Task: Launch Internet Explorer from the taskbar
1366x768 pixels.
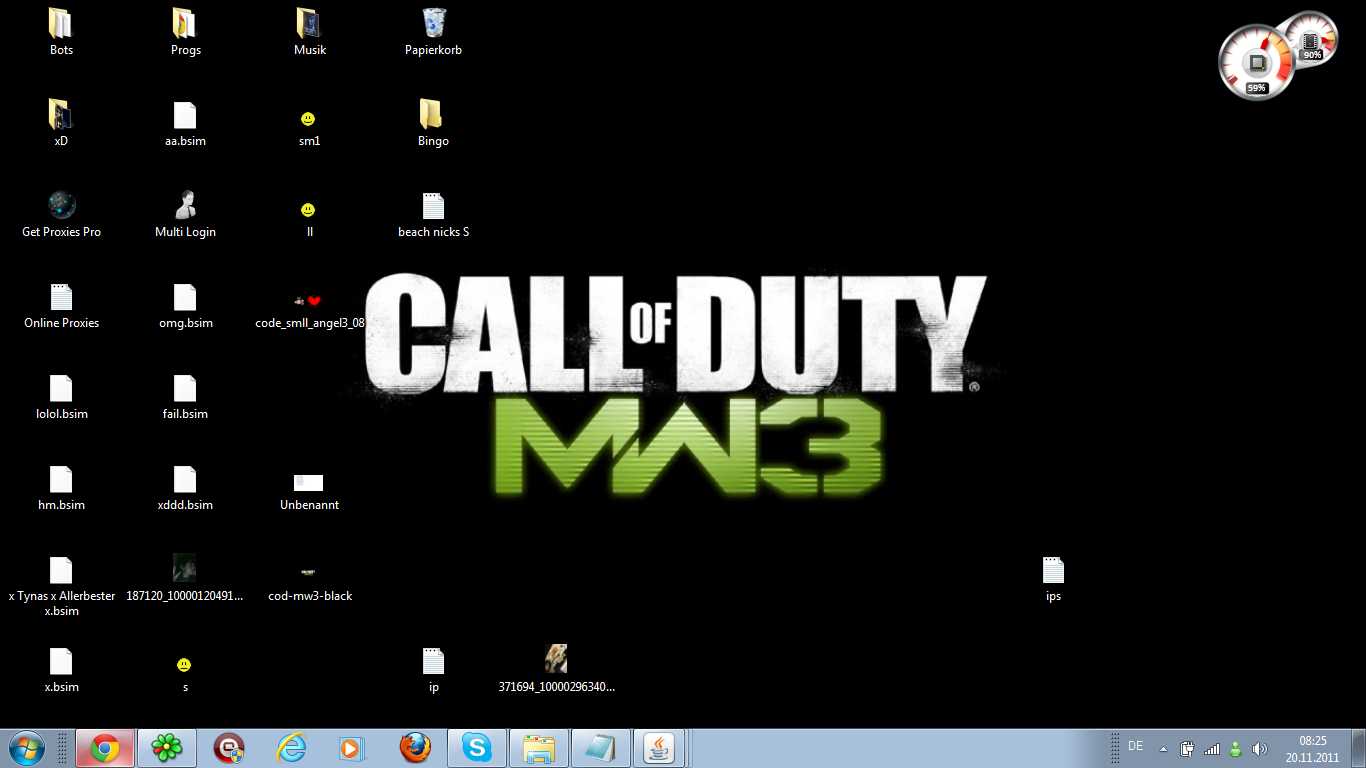Action: [291, 748]
